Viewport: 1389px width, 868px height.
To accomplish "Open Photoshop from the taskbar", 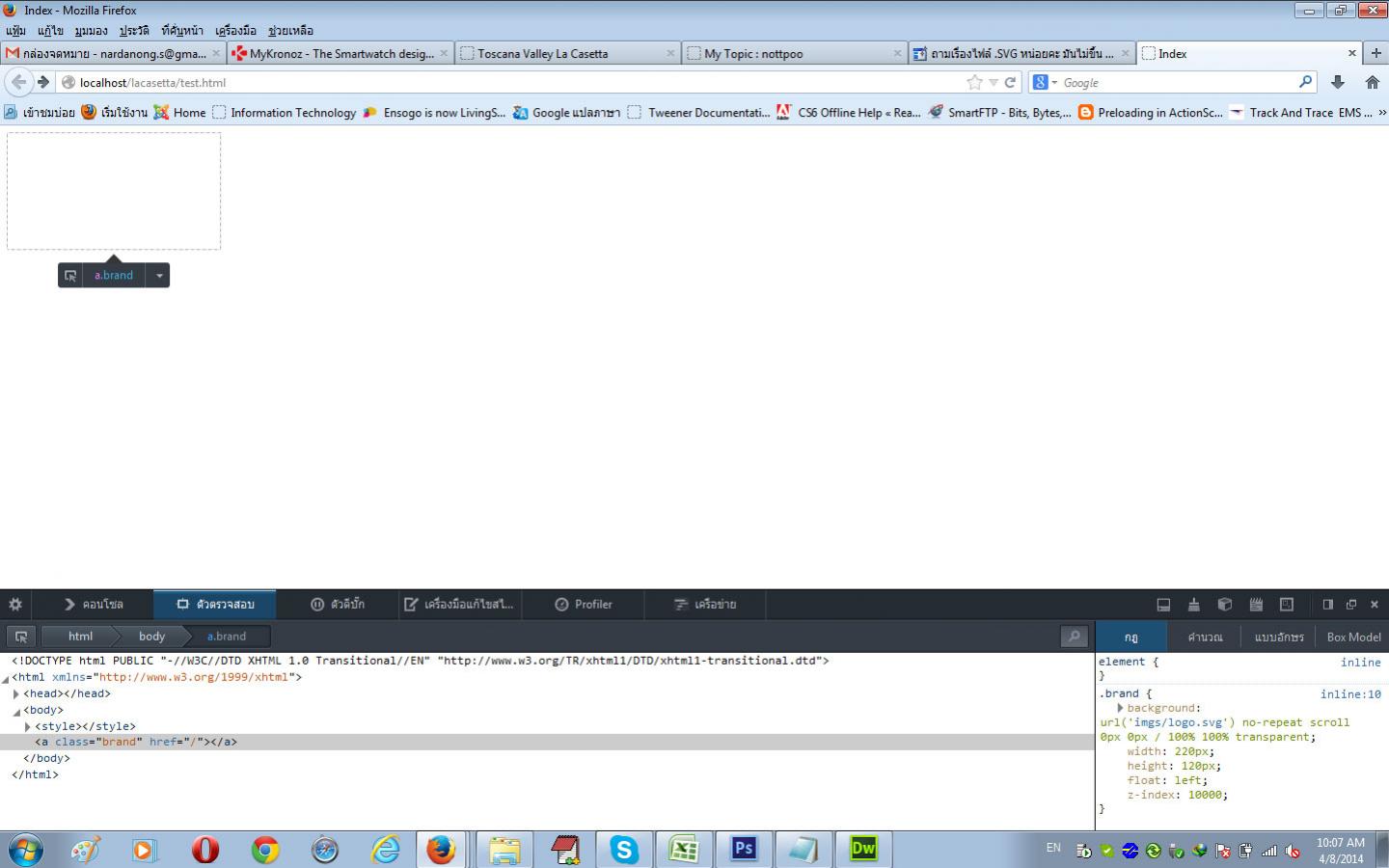I will point(744,849).
